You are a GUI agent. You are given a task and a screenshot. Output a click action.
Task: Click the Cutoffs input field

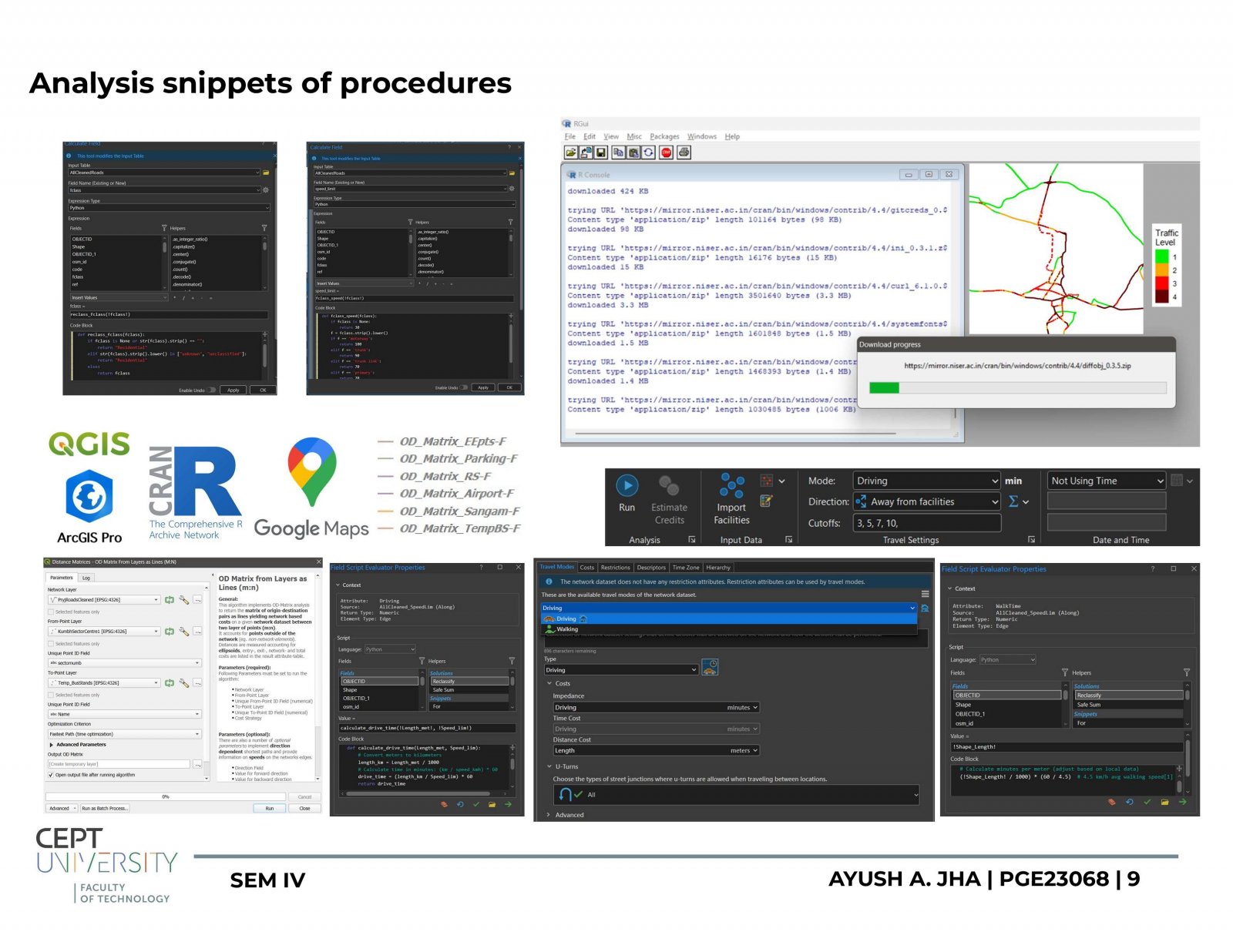tap(926, 523)
